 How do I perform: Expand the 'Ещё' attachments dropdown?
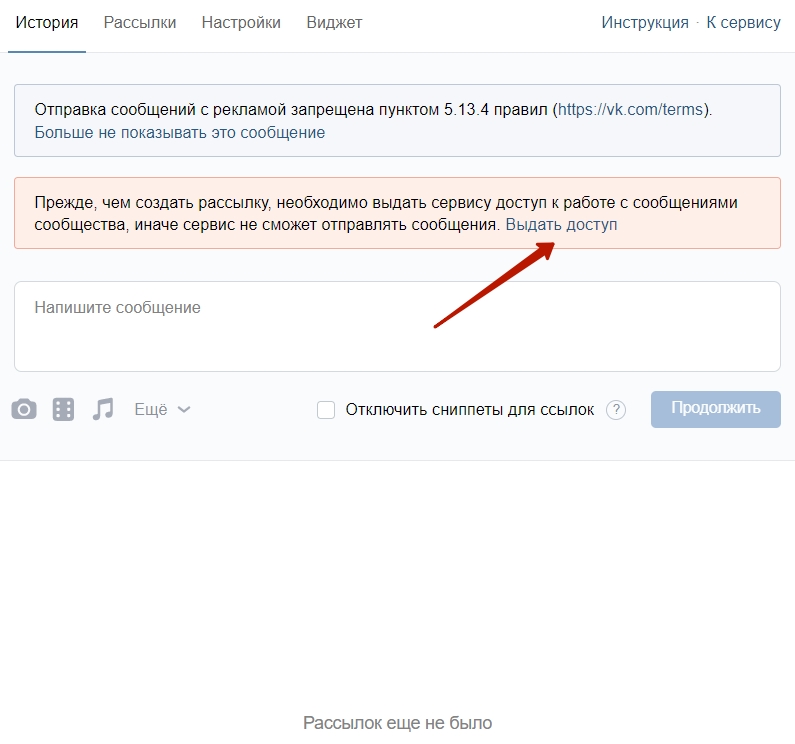162,409
